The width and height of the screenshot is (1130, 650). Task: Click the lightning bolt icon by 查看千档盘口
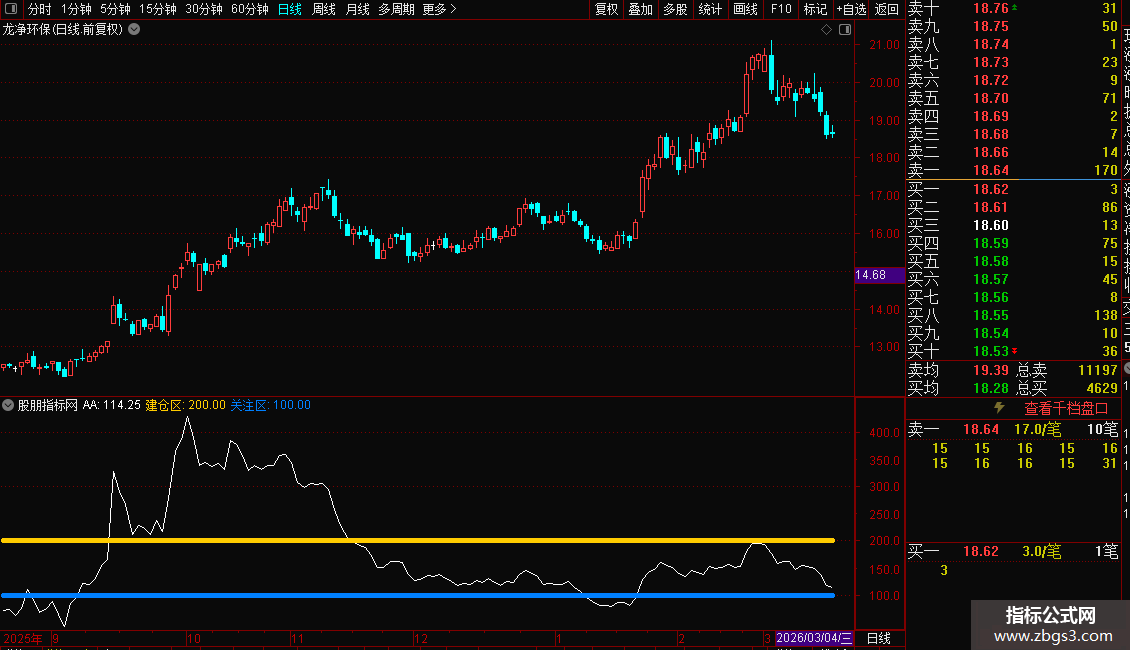[998, 408]
